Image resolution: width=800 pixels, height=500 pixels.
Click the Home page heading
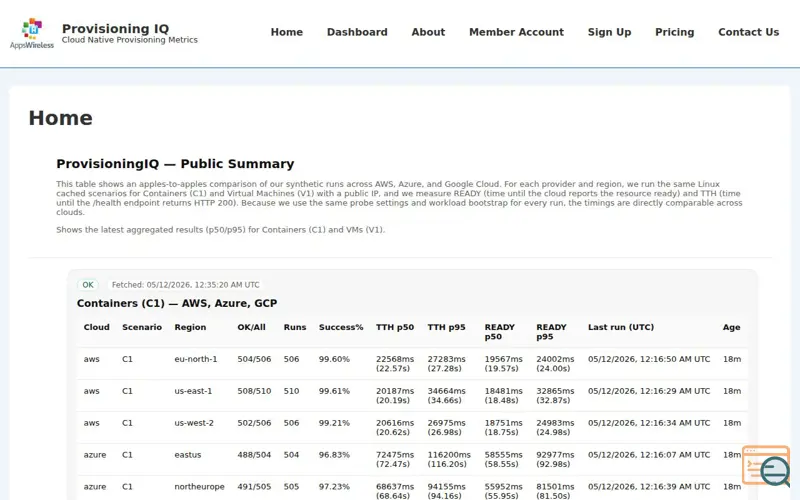(x=60, y=118)
